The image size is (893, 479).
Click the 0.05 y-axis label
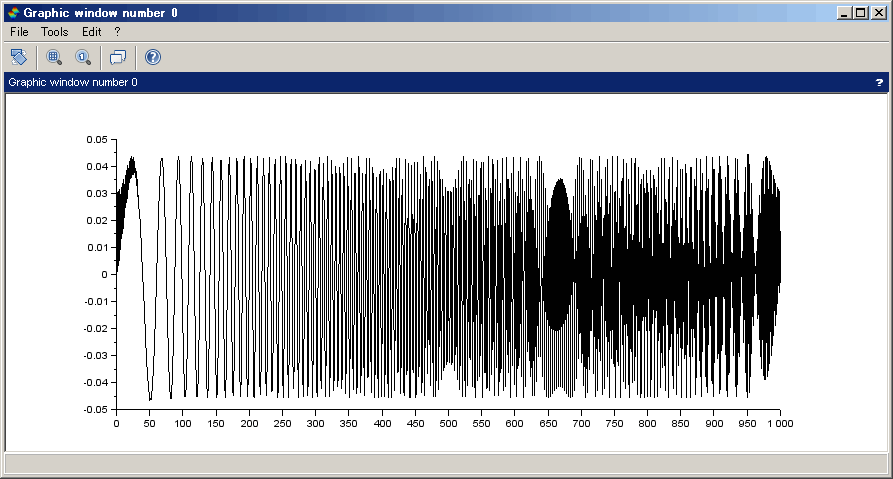97,140
